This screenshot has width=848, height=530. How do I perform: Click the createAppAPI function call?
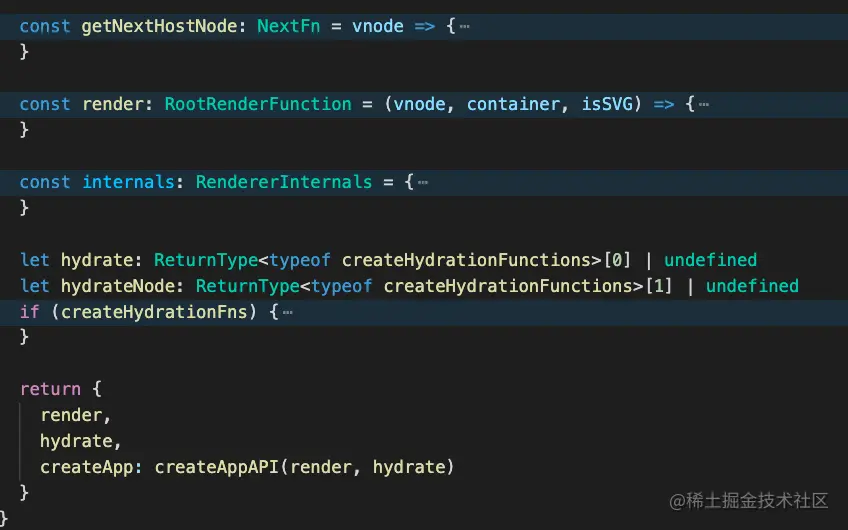[216, 467]
